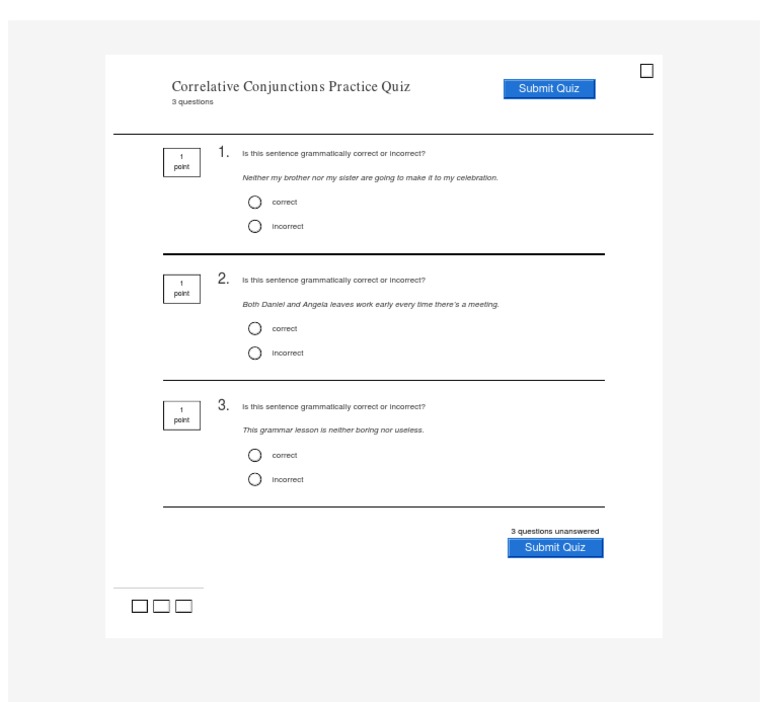Click the square icon in top-right corner

[x=647, y=71]
